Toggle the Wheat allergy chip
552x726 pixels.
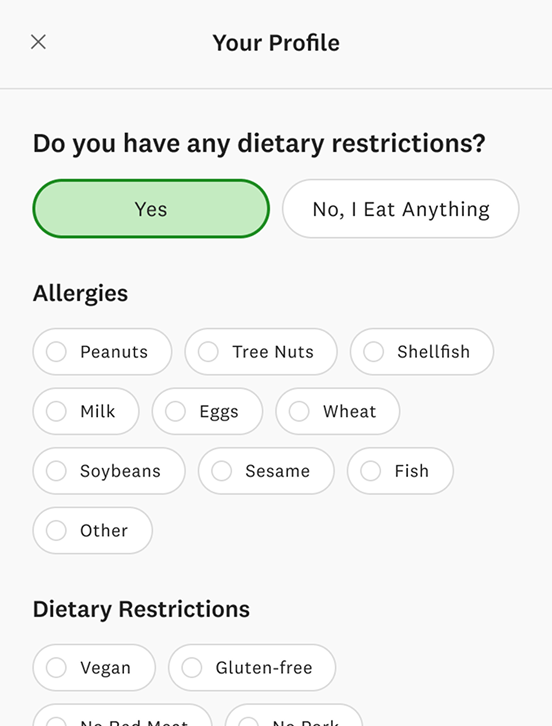pyautogui.click(x=338, y=411)
